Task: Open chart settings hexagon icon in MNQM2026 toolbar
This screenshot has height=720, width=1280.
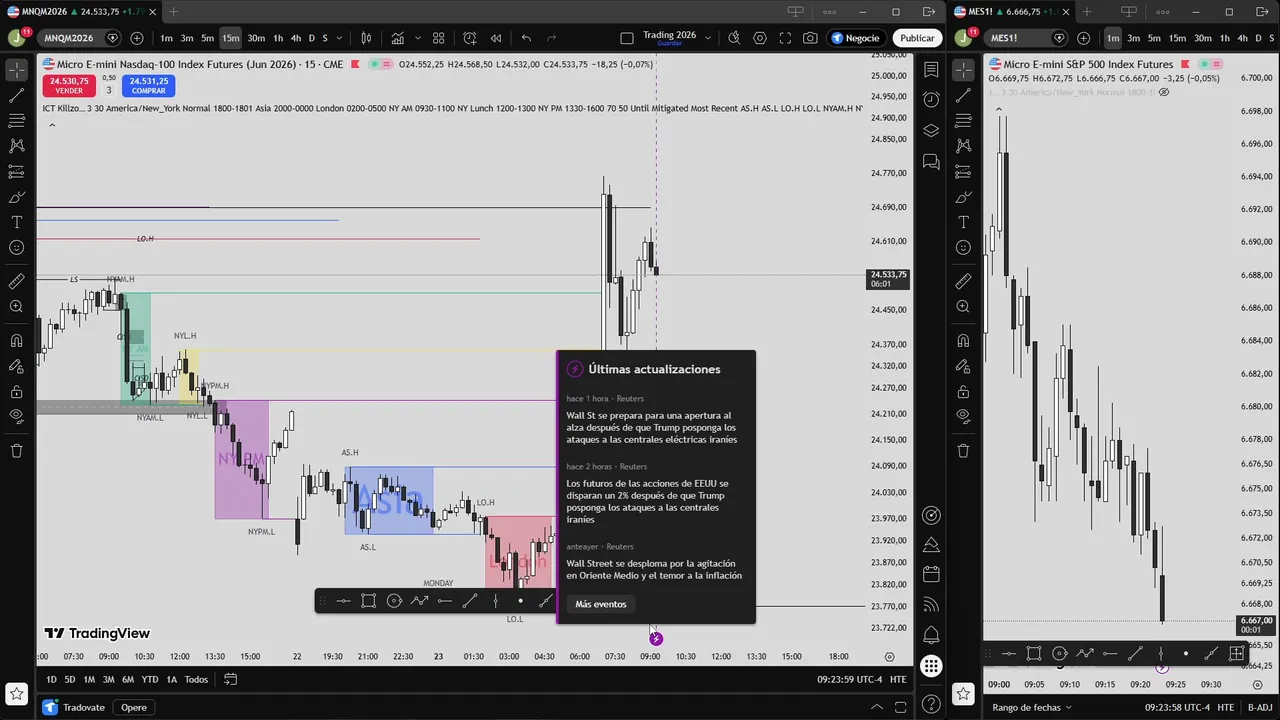Action: (760, 38)
